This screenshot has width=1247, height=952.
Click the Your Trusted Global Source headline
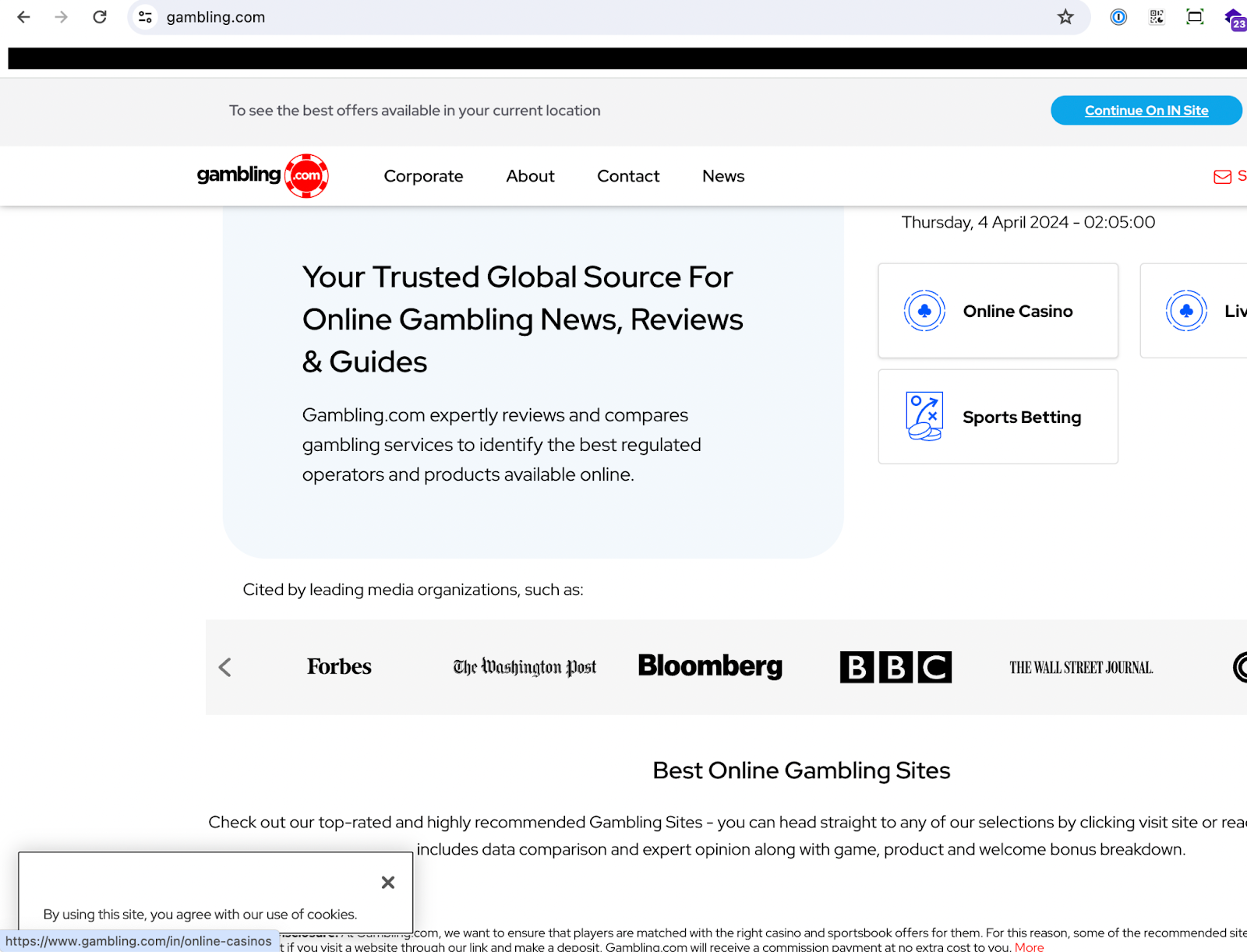coord(522,319)
